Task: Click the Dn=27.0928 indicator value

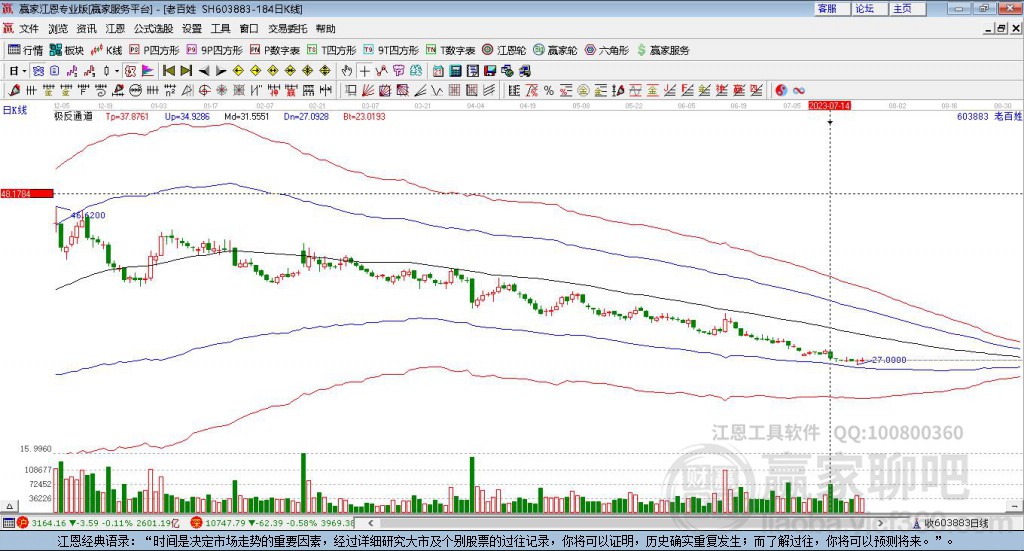Action: coord(306,116)
